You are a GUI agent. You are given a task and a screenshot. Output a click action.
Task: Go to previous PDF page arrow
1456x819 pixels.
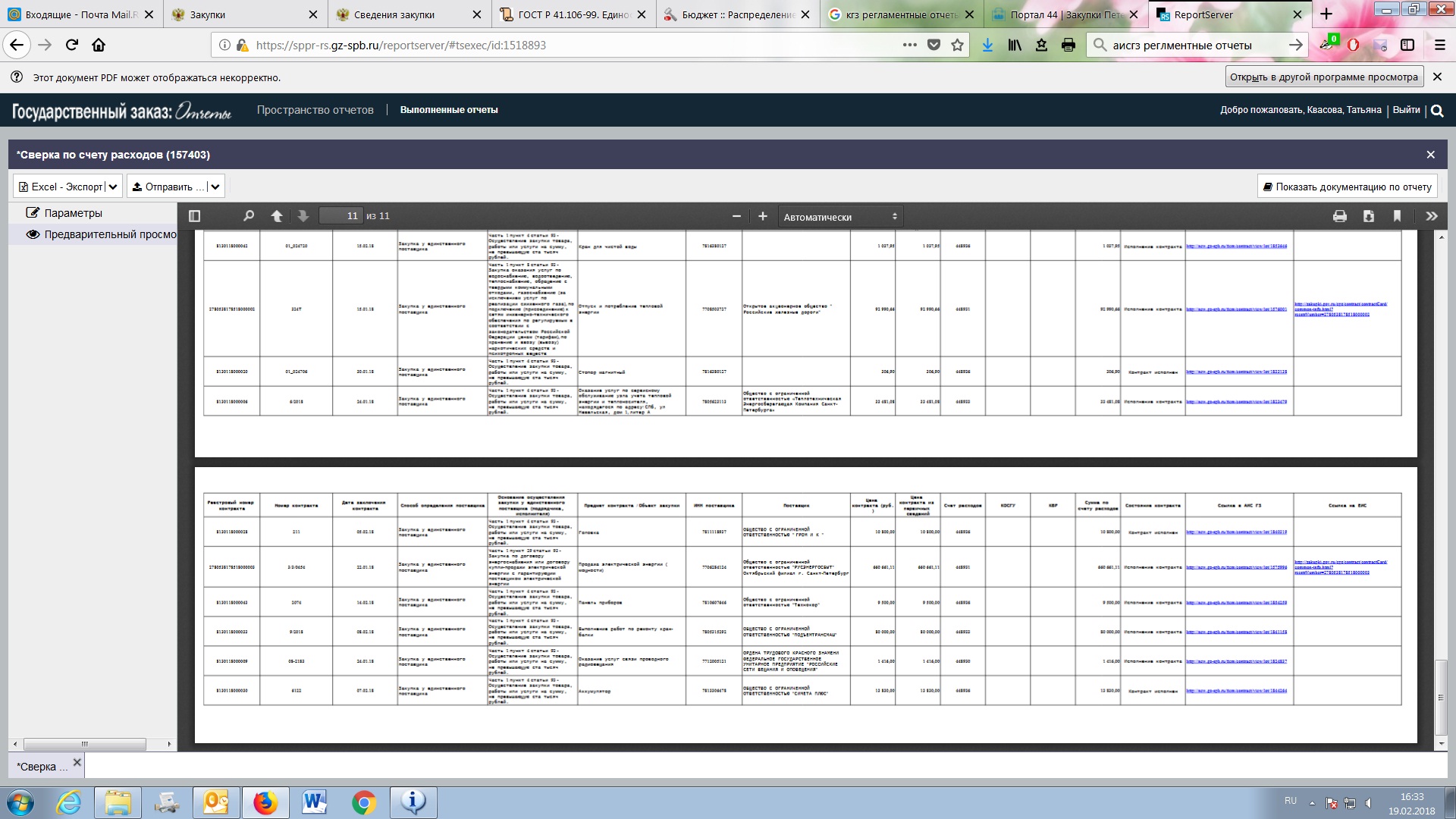click(277, 216)
